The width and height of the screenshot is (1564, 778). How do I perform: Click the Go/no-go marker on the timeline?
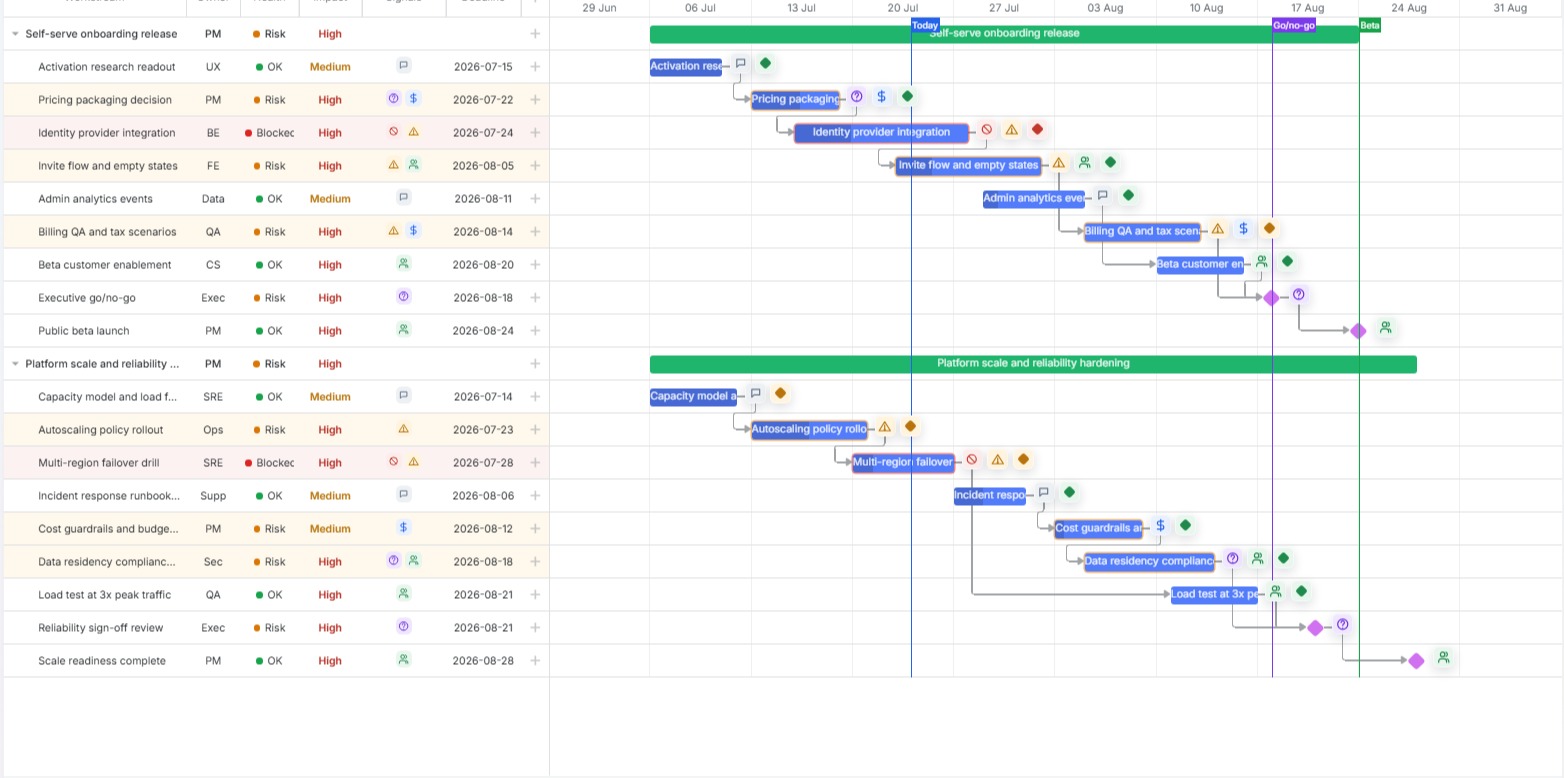pos(1294,26)
